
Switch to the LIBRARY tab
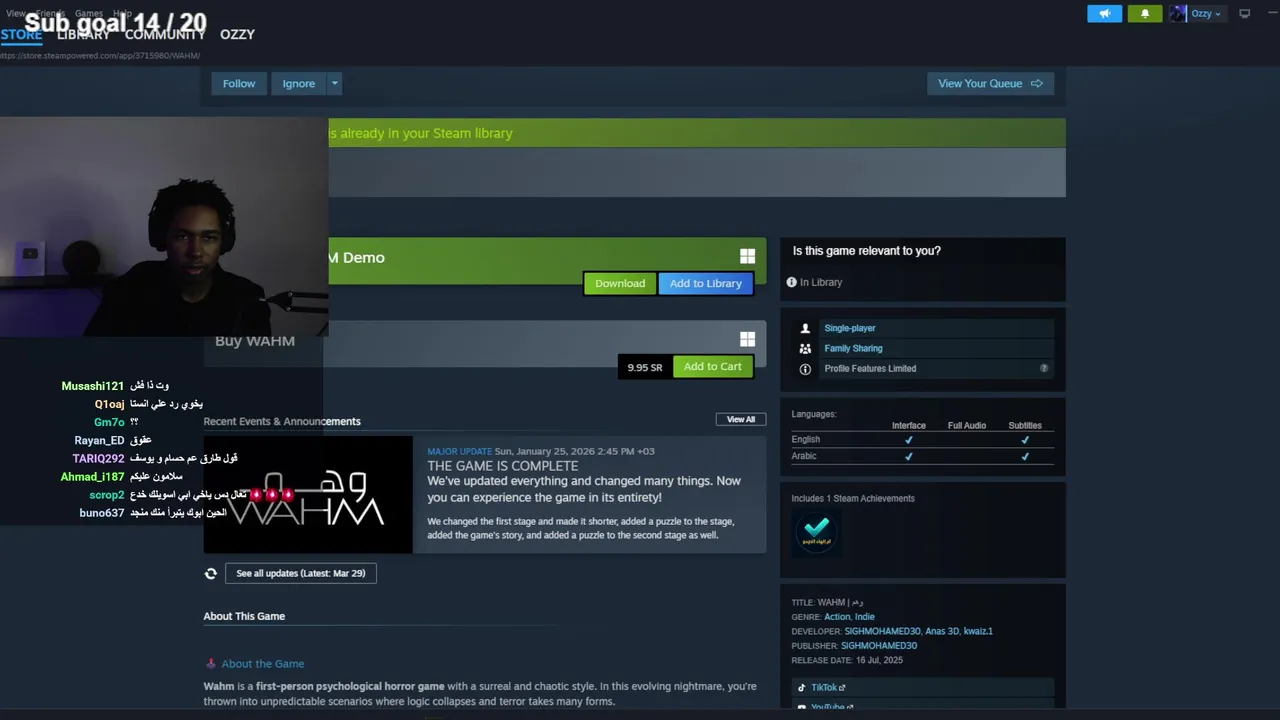[x=83, y=34]
